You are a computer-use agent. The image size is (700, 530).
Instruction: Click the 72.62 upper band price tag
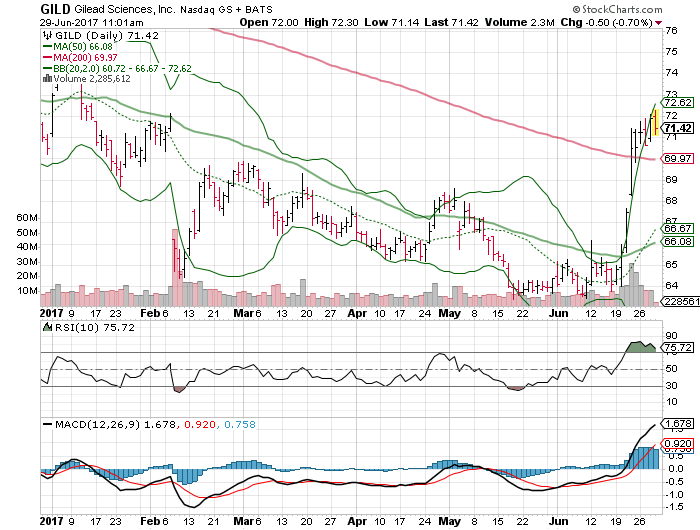coord(677,103)
